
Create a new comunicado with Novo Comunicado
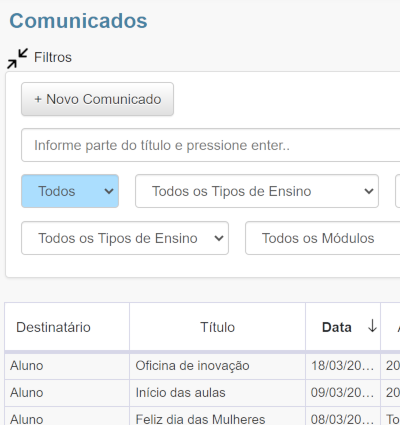click(x=97, y=99)
